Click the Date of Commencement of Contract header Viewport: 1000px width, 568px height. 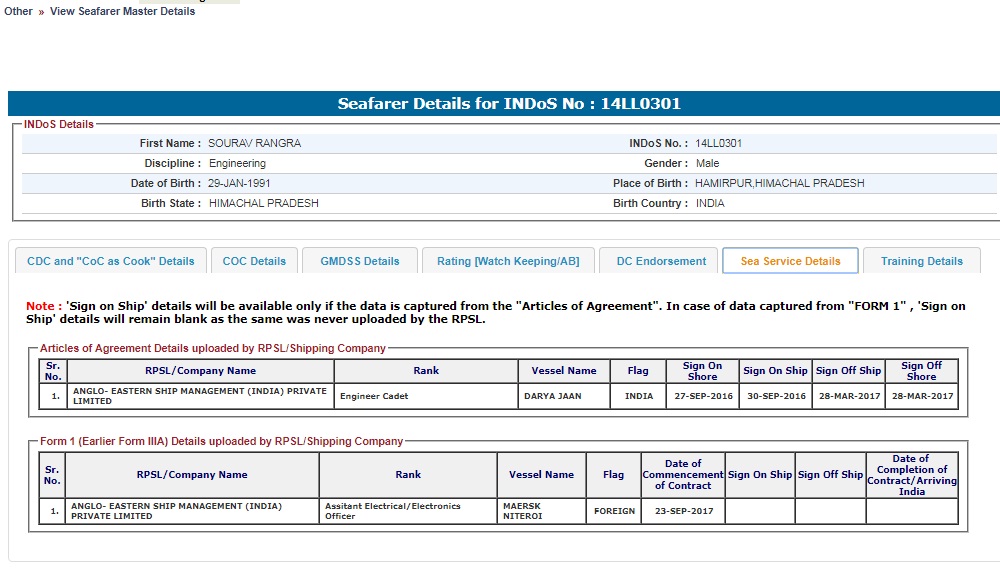(x=683, y=474)
